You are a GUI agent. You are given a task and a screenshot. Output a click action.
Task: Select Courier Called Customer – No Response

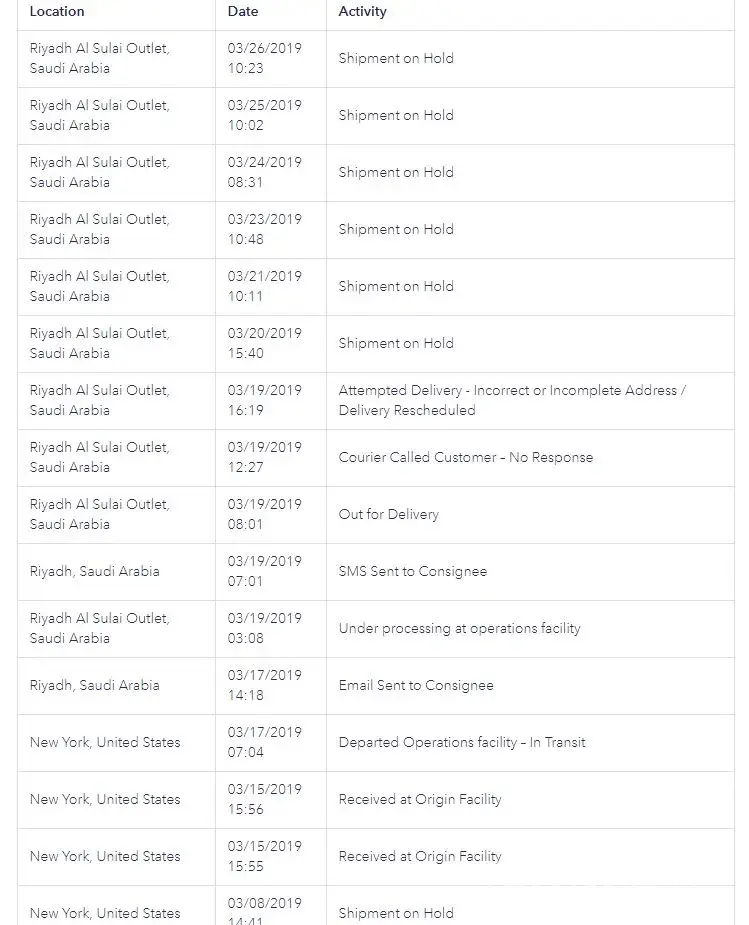point(465,457)
